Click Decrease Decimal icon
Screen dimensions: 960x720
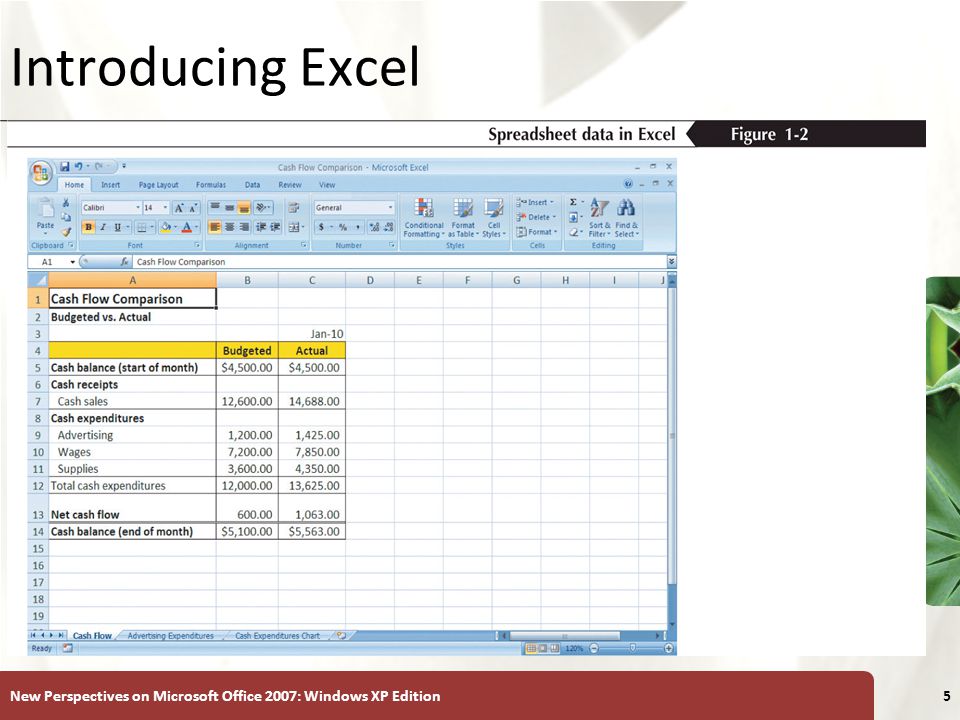[x=389, y=227]
